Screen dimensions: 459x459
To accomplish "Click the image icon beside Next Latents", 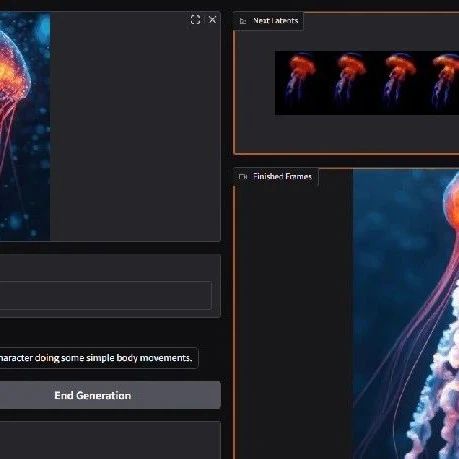I will (243, 21).
